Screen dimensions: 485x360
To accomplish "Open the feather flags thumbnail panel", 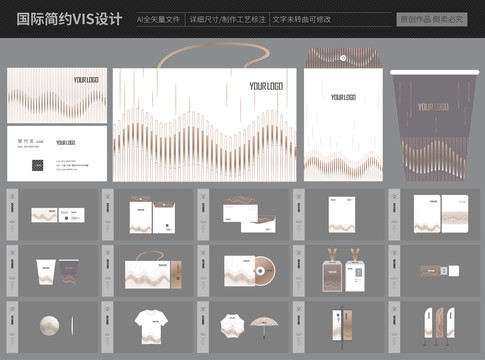I will coord(434,327).
